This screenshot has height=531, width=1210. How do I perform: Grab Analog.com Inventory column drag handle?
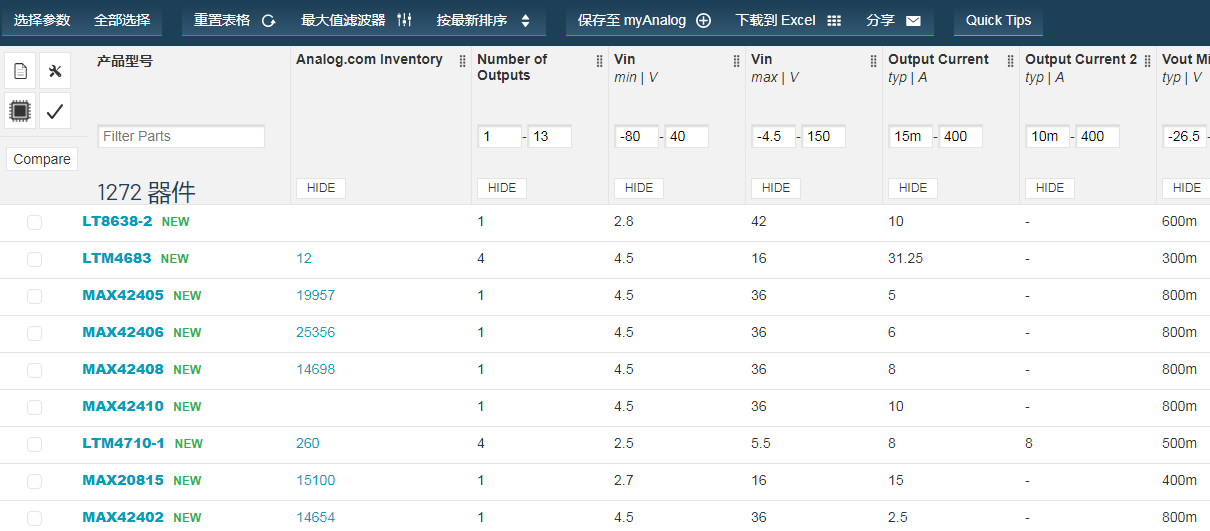tap(462, 60)
